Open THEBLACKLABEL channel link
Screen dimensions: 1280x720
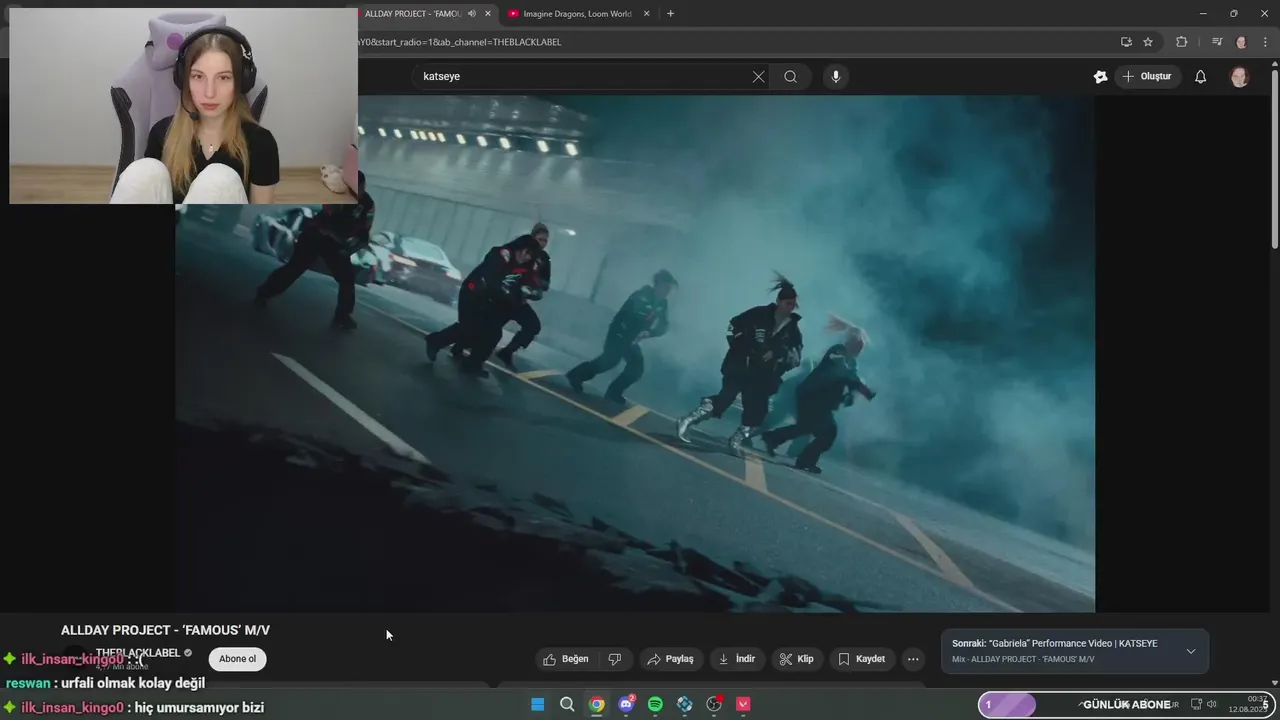(x=138, y=653)
